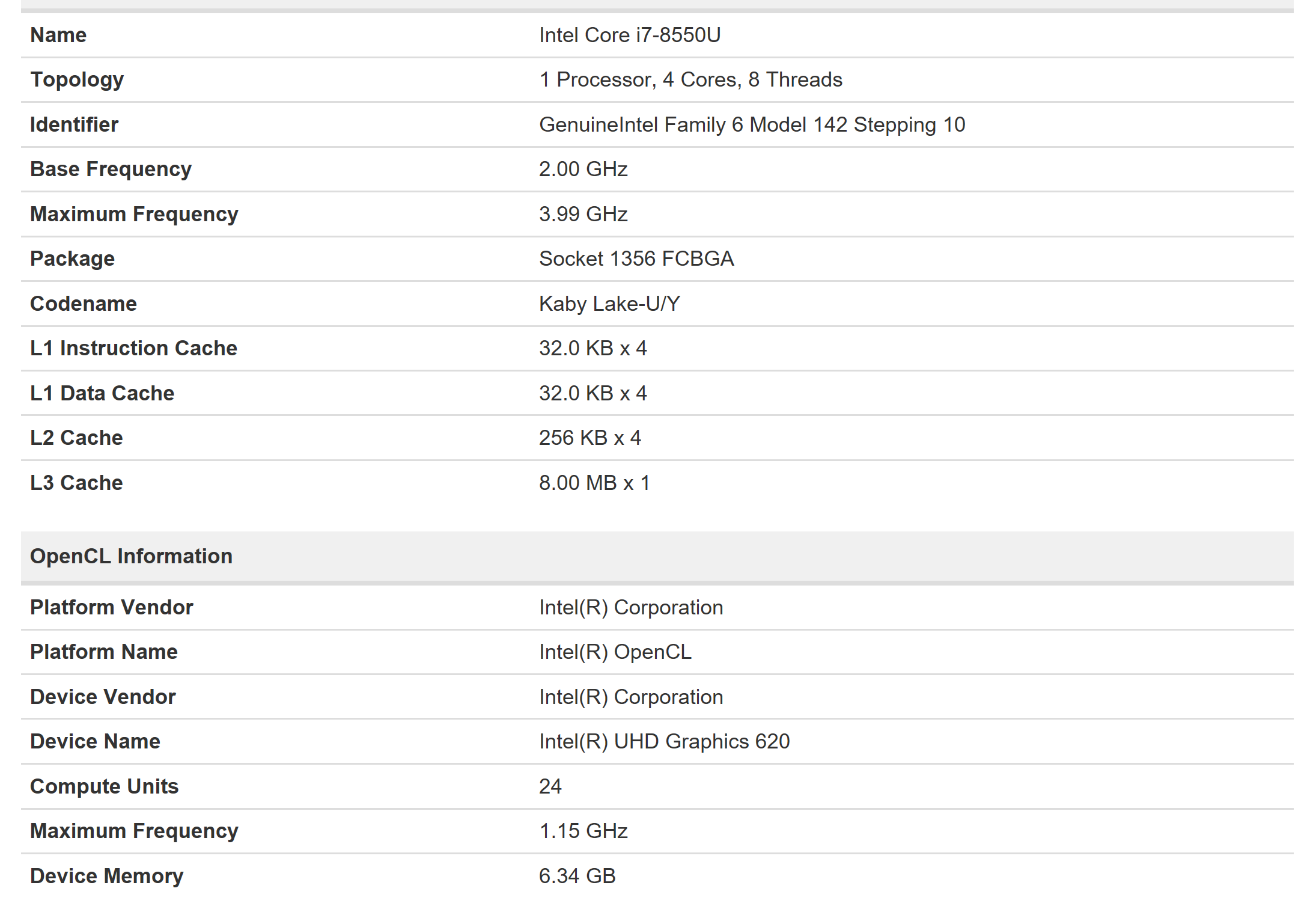Select 'GenuineIntel Family 6 Model 142 Stepping 10'

(x=752, y=124)
